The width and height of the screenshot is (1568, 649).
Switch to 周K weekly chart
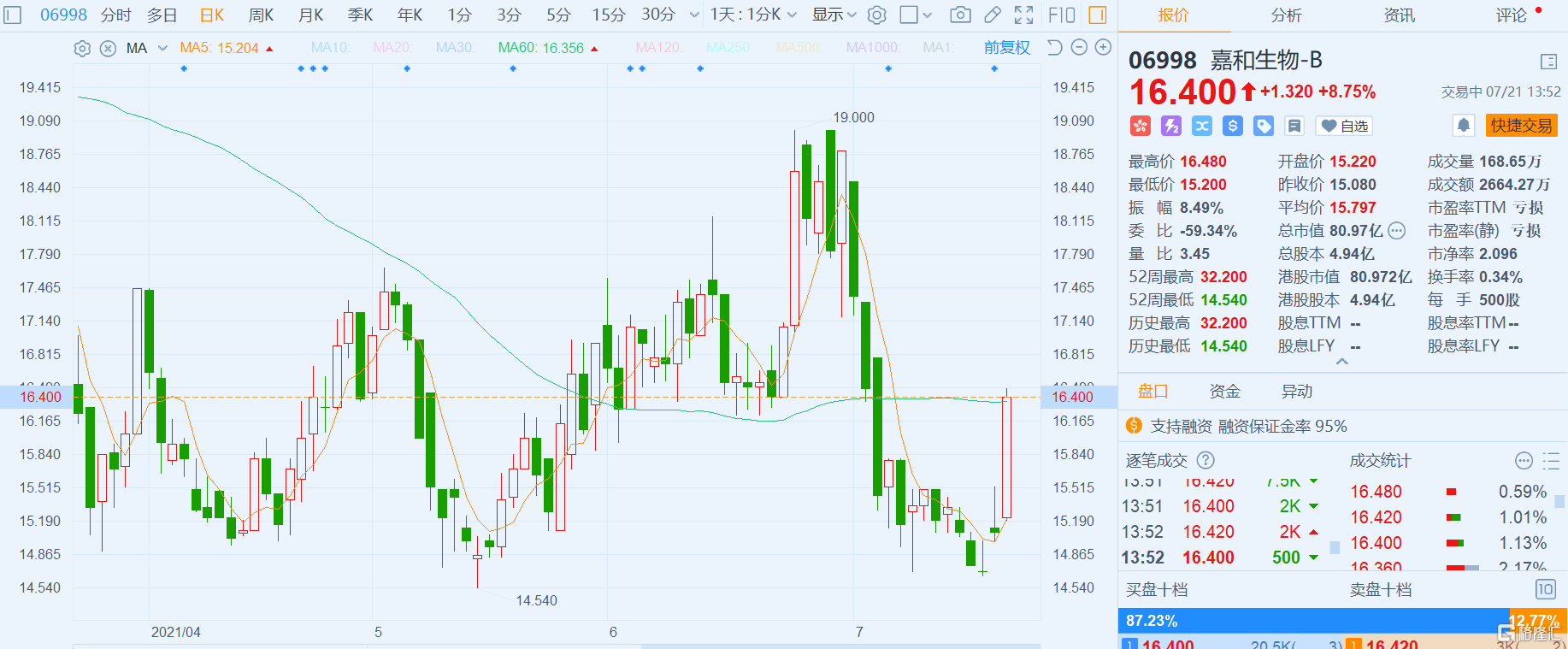(261, 15)
